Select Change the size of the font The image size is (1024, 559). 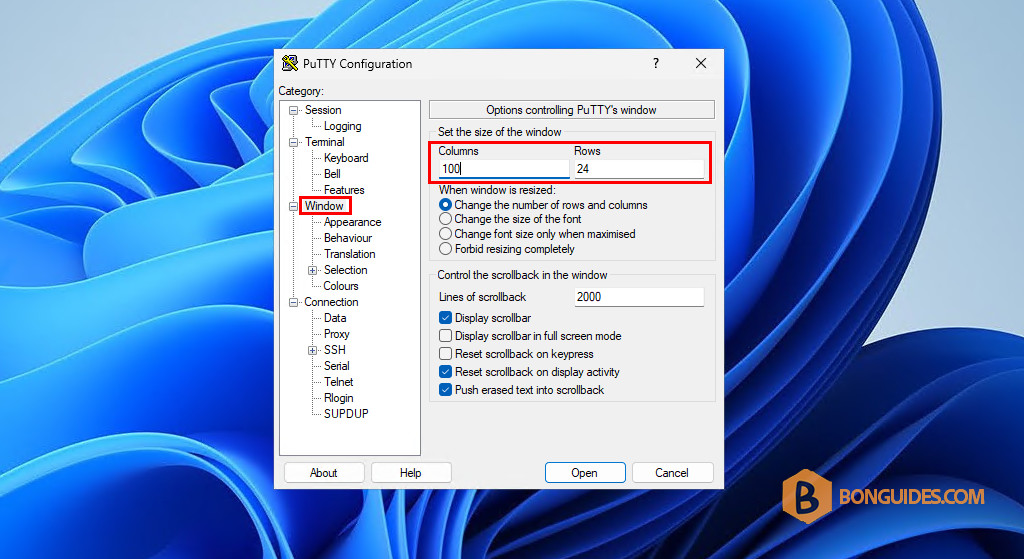[445, 219]
